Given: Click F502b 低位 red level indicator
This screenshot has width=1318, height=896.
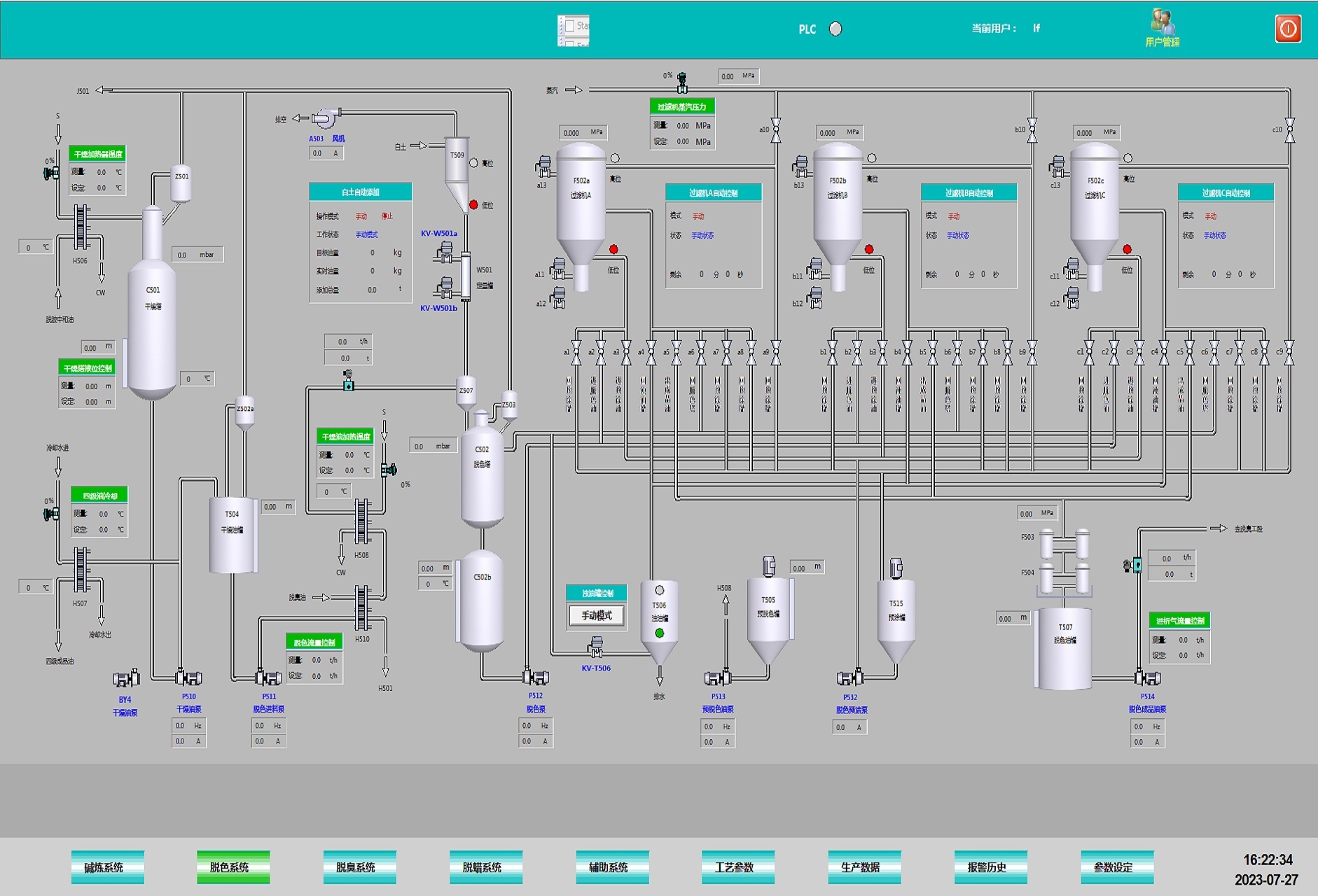Looking at the screenshot, I should (x=869, y=249).
